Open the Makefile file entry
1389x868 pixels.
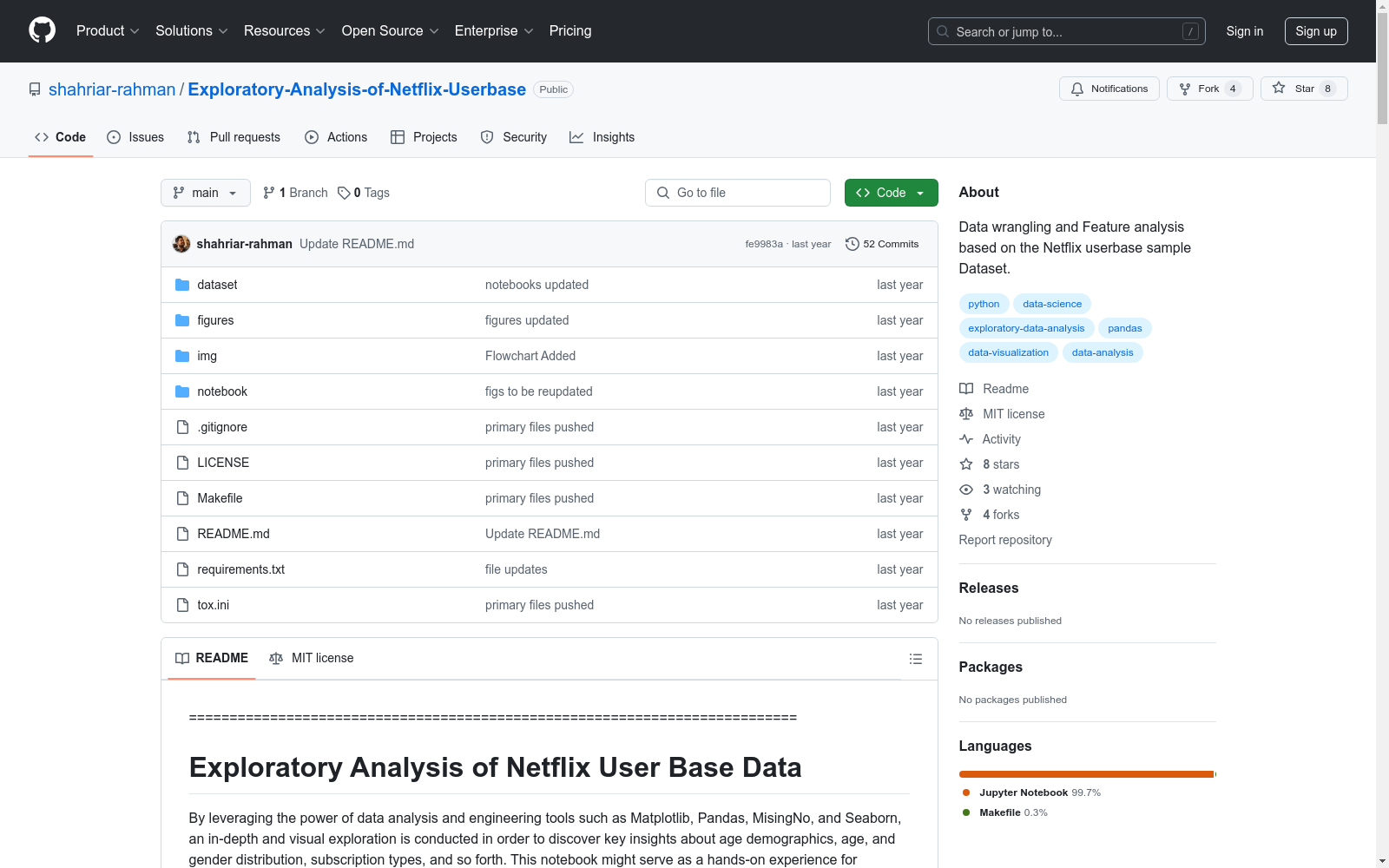[x=220, y=498]
